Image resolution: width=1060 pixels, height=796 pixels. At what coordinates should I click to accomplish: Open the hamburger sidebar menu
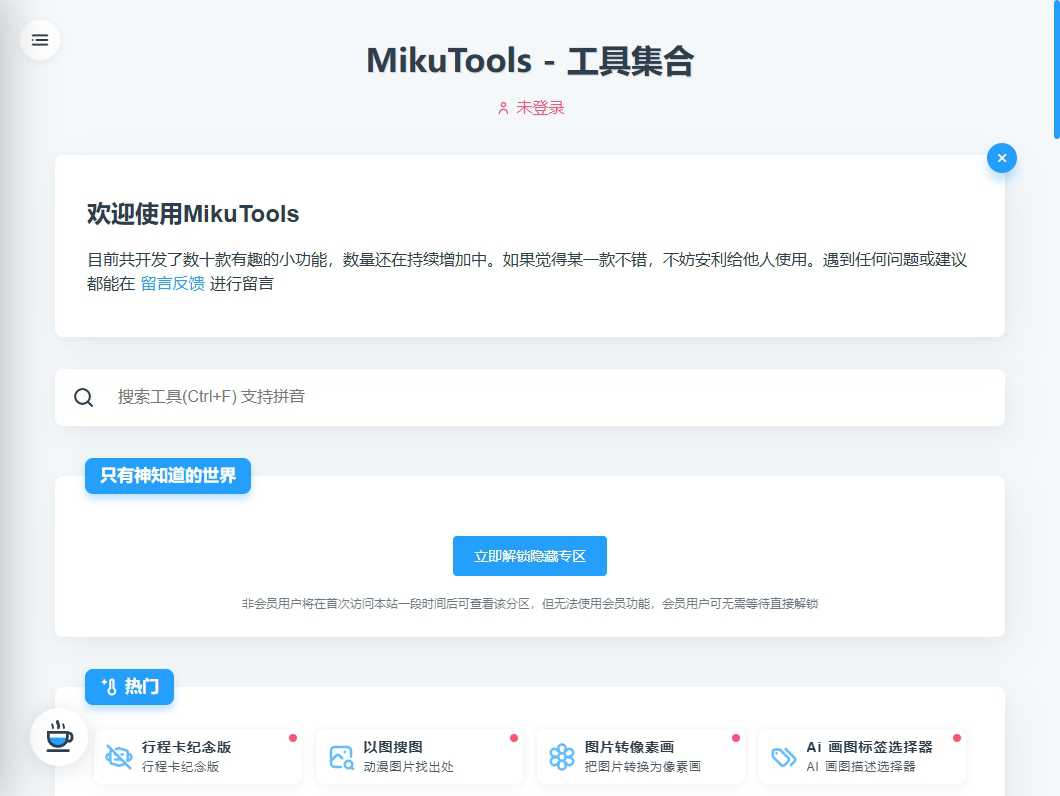40,40
